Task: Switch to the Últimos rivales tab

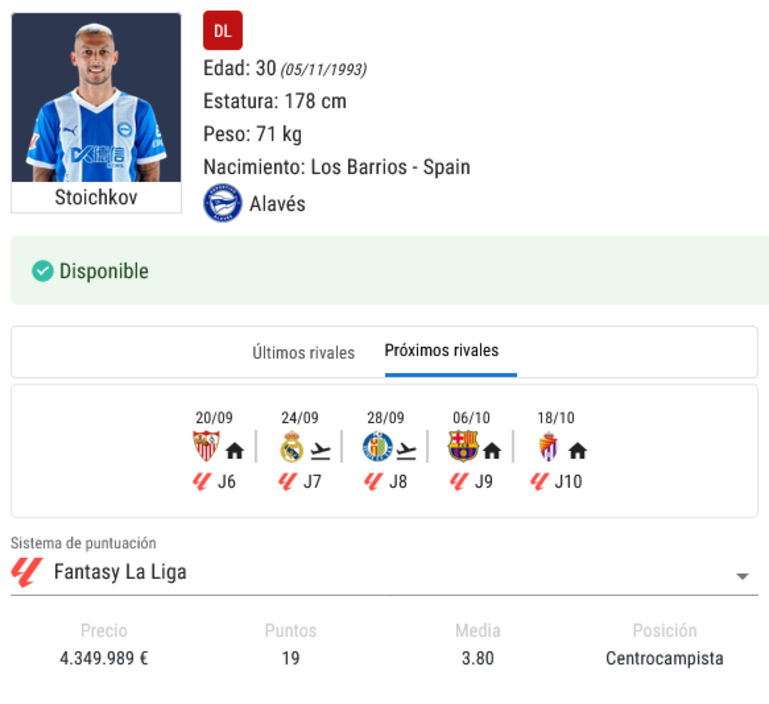Action: 304,352
